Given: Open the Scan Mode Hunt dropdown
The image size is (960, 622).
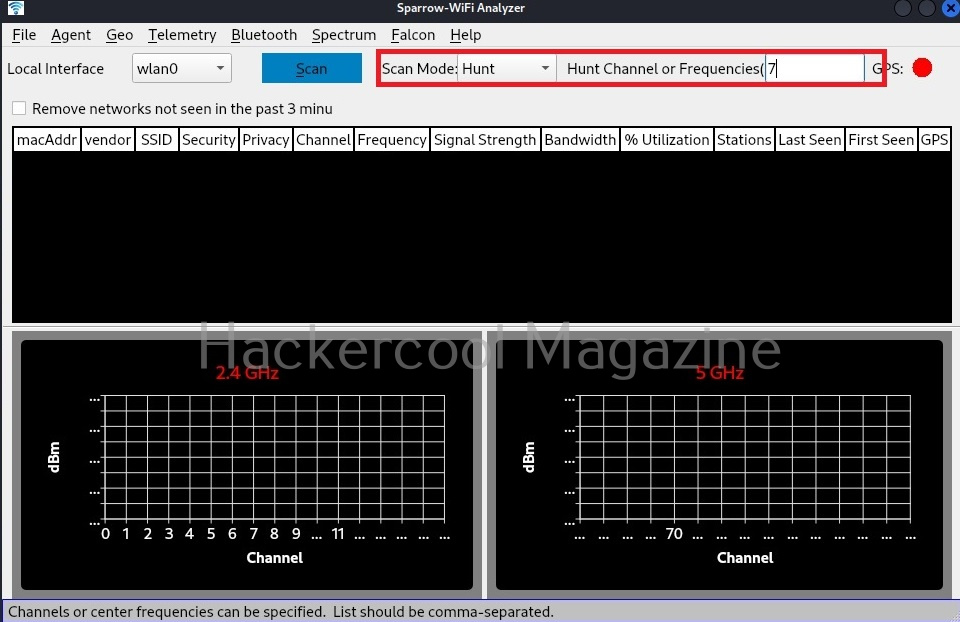Looking at the screenshot, I should [x=506, y=69].
